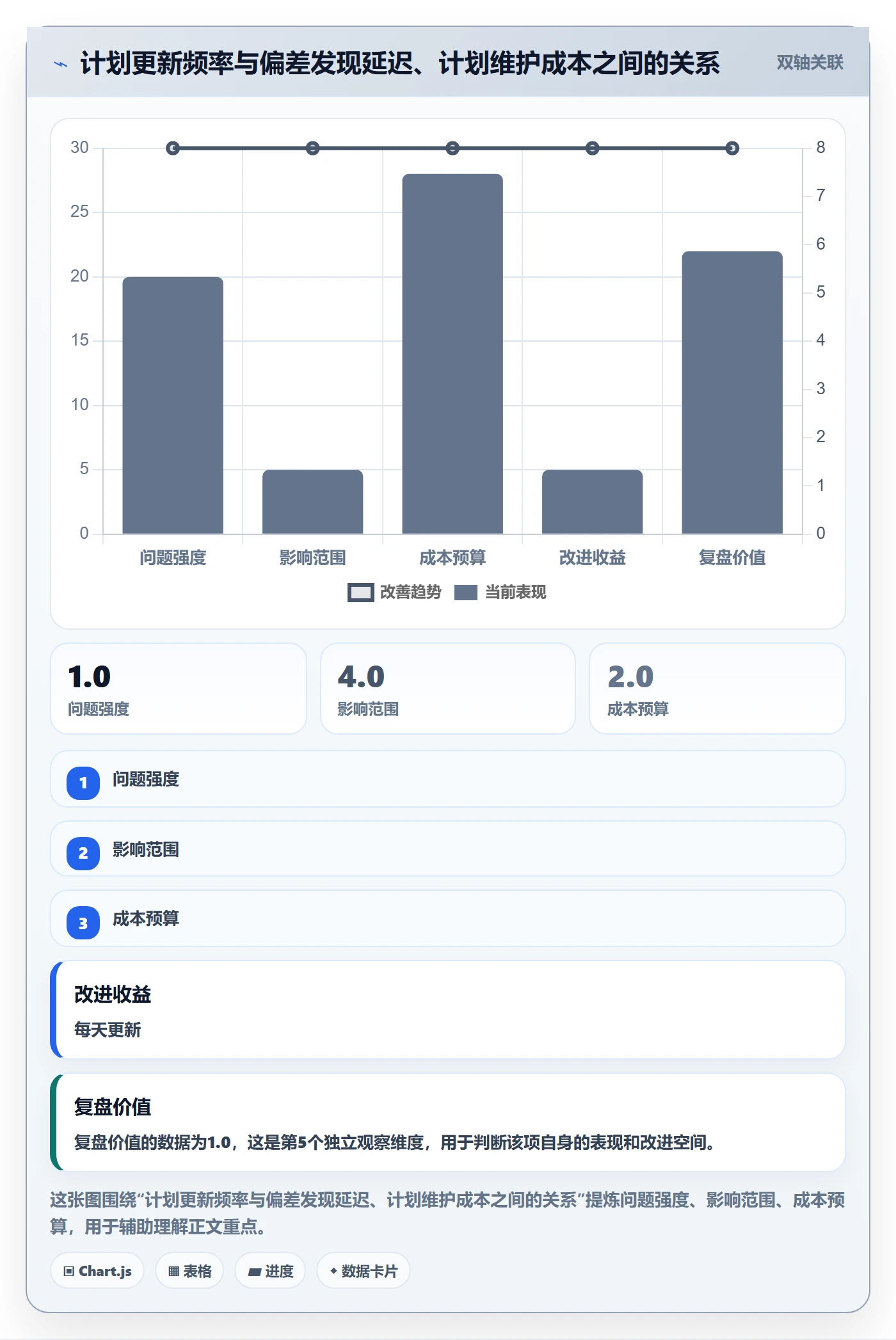Select the 成本预算 bar in chart
The height and width of the screenshot is (1340, 896).
pyautogui.click(x=452, y=354)
